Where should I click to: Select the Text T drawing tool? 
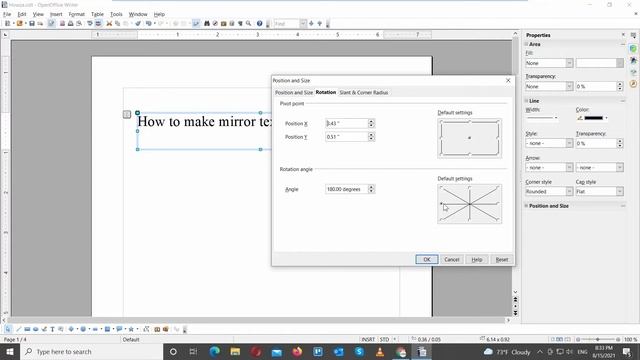pos(52,329)
